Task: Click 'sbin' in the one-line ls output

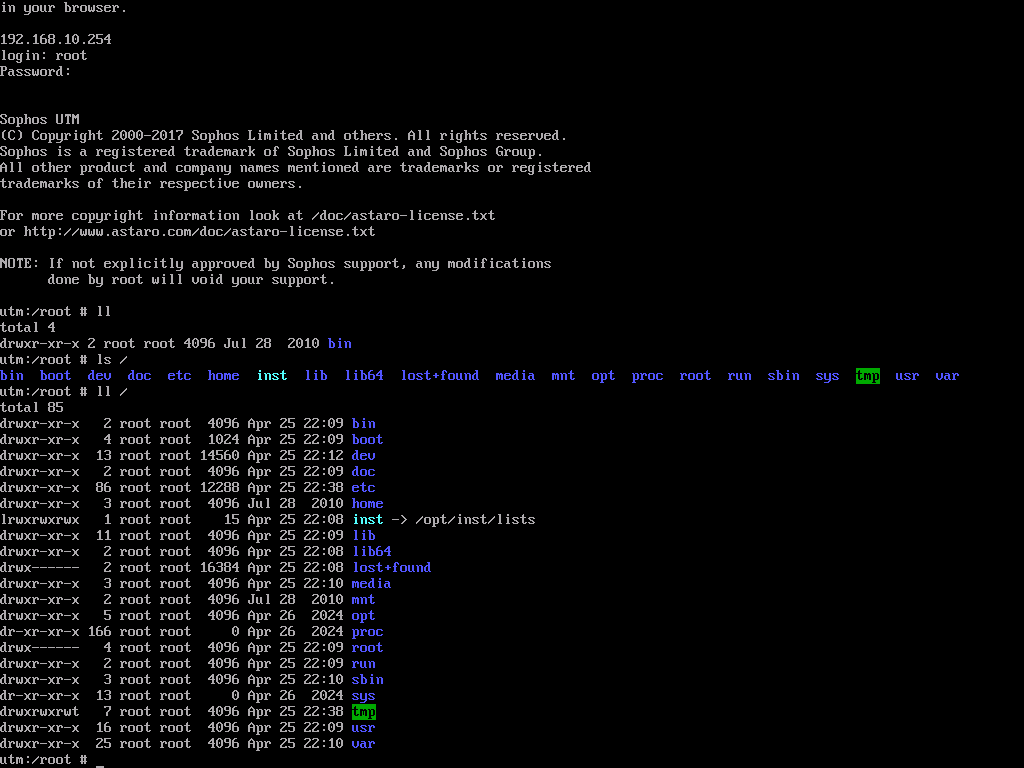Action: coord(783,376)
